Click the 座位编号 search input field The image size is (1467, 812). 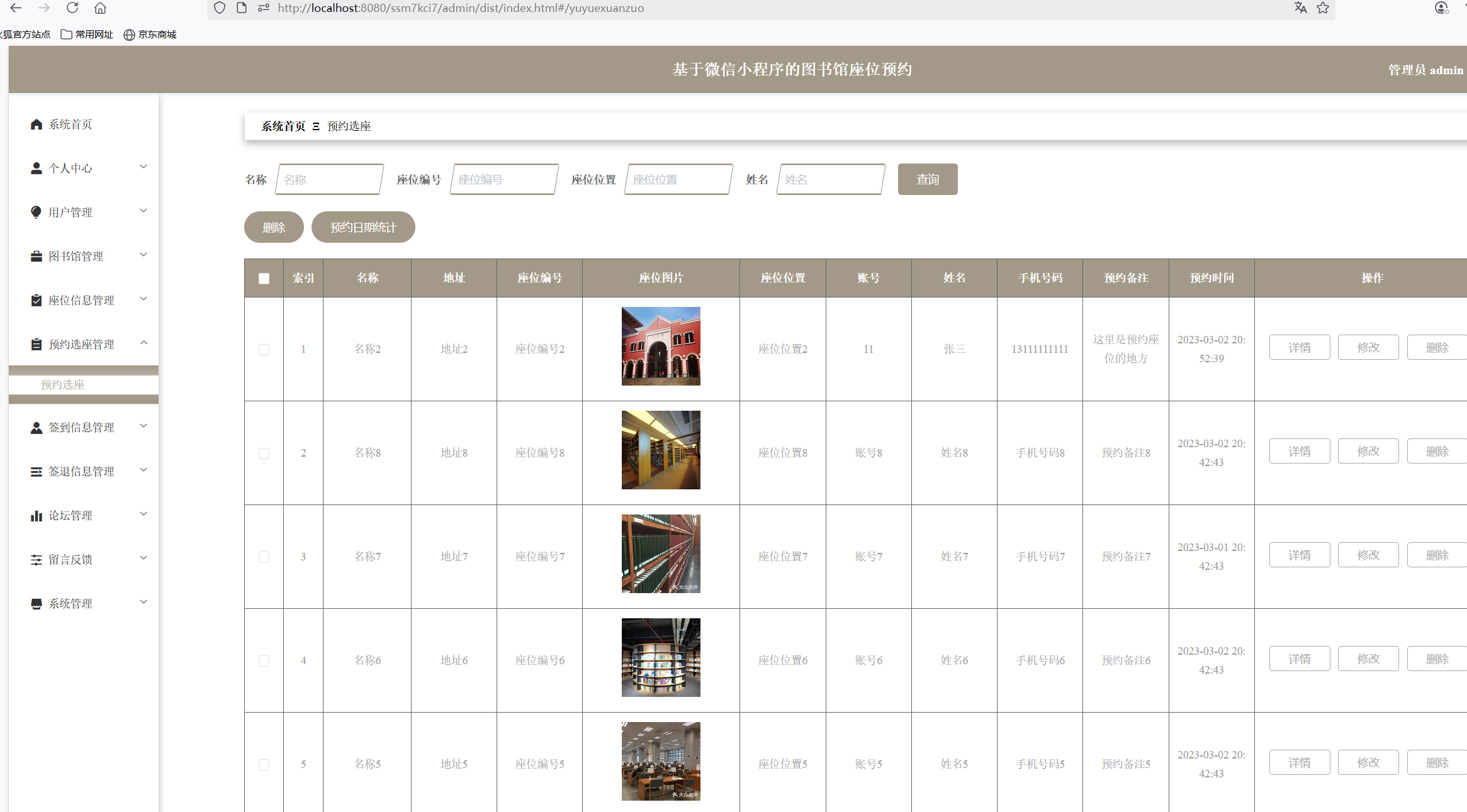[503, 180]
